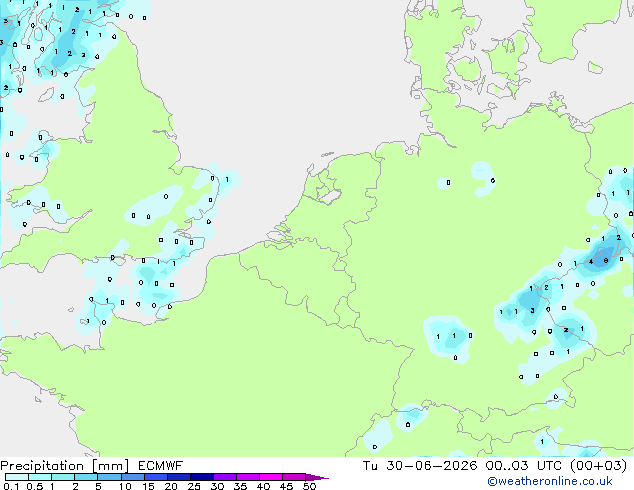Click the '[mm]' unit label
Screen dimensions: 634x490
pyautogui.click(x=110, y=466)
